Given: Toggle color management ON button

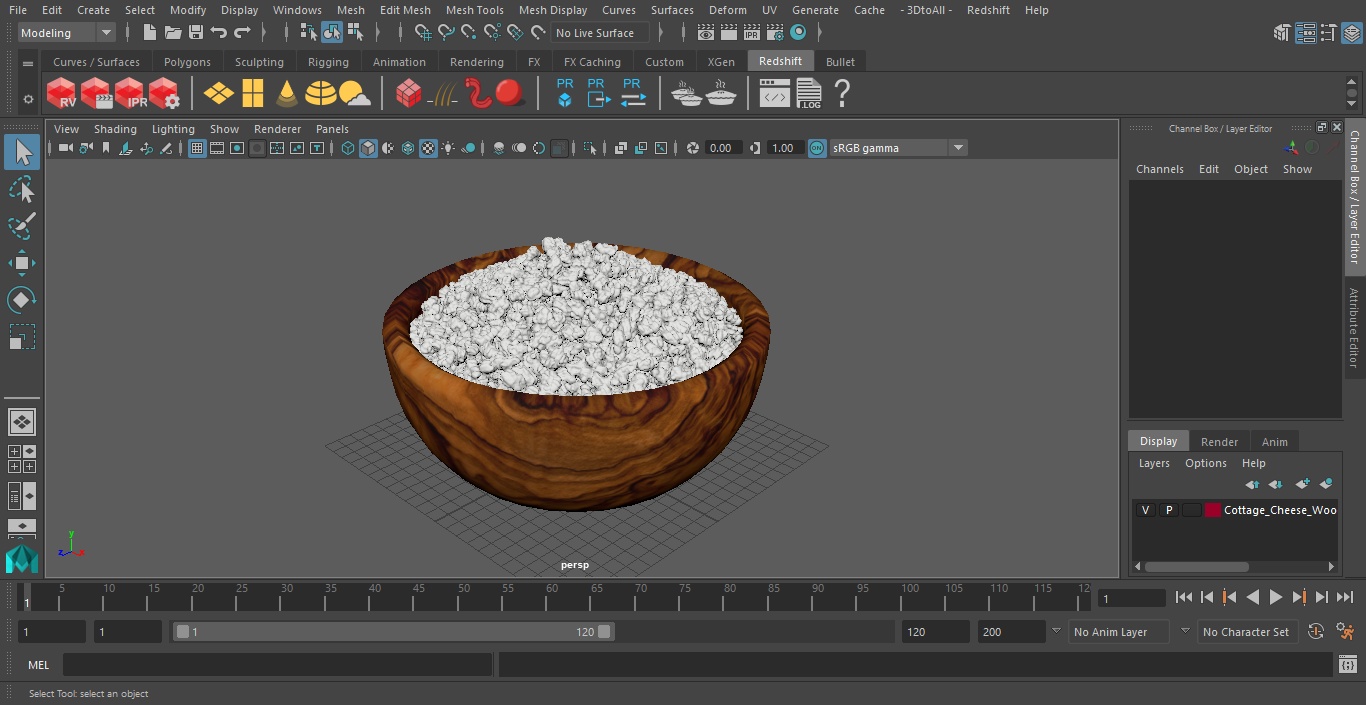Looking at the screenshot, I should point(817,148).
